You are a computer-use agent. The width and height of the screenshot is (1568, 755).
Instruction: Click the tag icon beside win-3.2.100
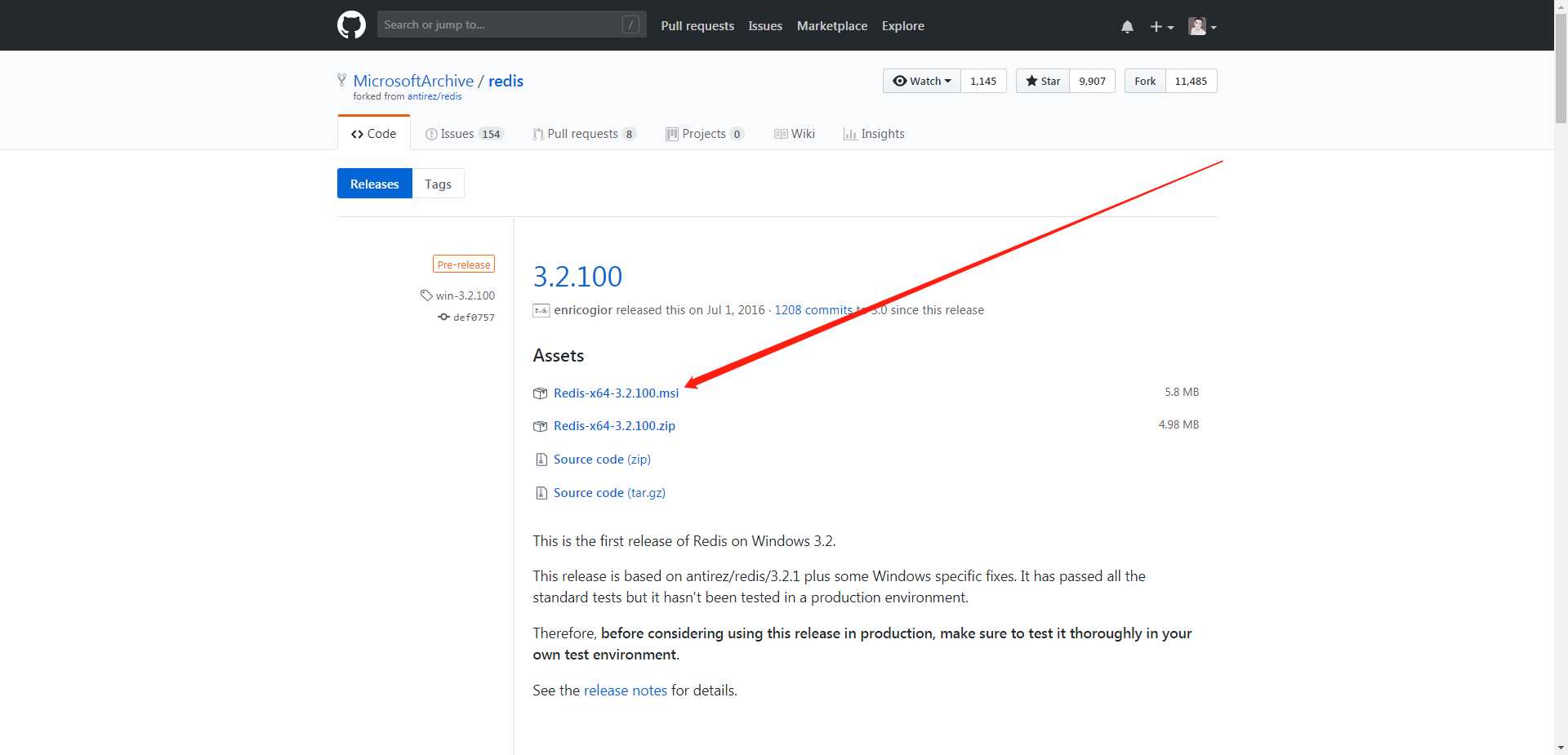coord(426,295)
